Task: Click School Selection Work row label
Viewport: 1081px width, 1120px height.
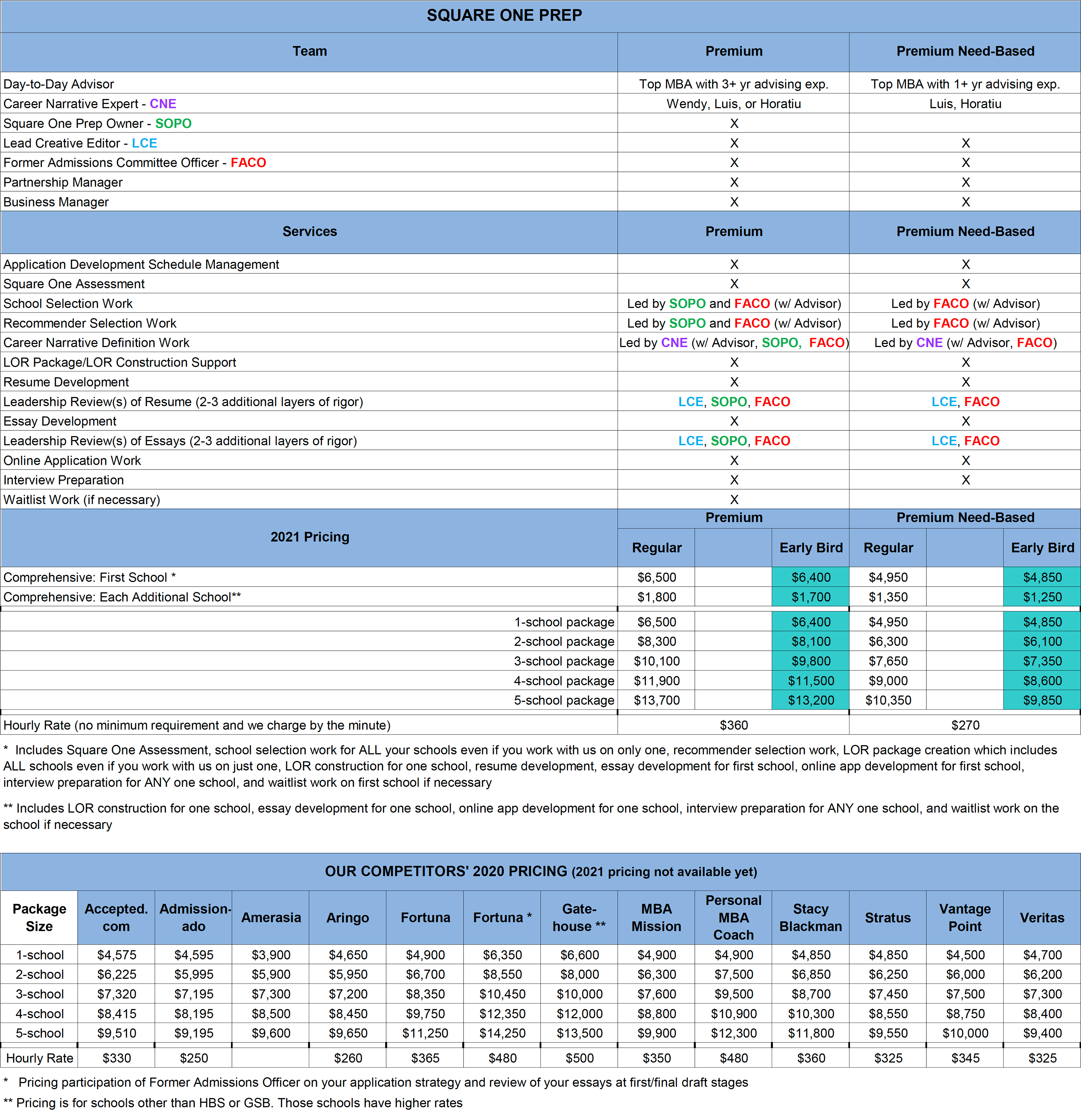Action: pyautogui.click(x=68, y=304)
